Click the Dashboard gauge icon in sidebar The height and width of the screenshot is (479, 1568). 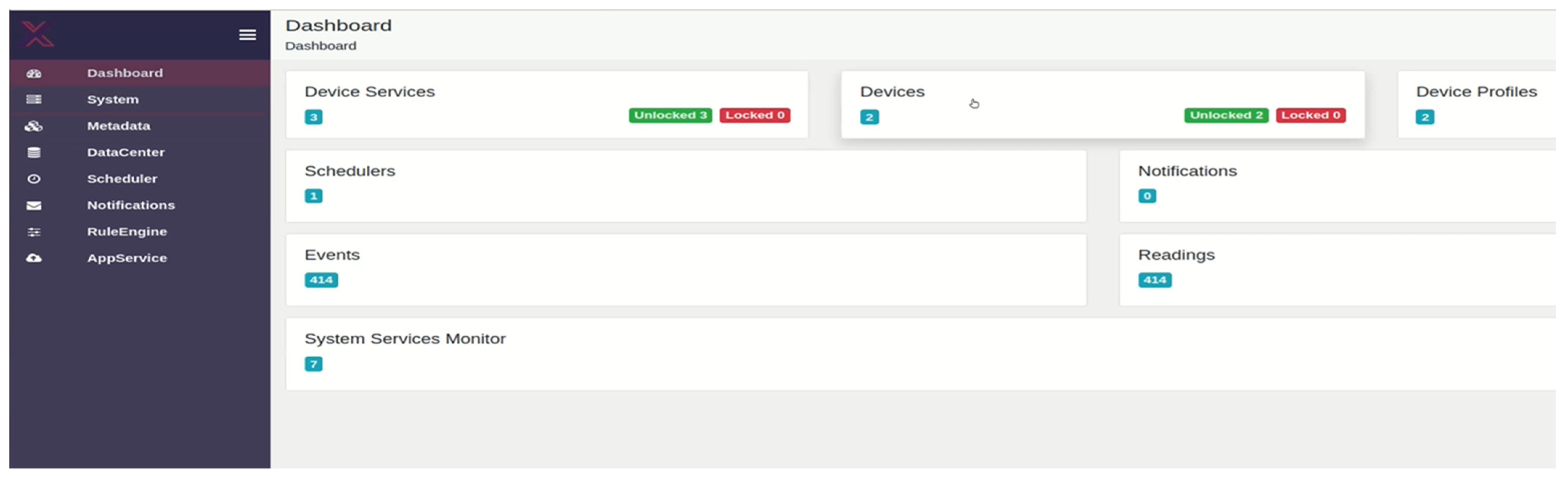(34, 74)
